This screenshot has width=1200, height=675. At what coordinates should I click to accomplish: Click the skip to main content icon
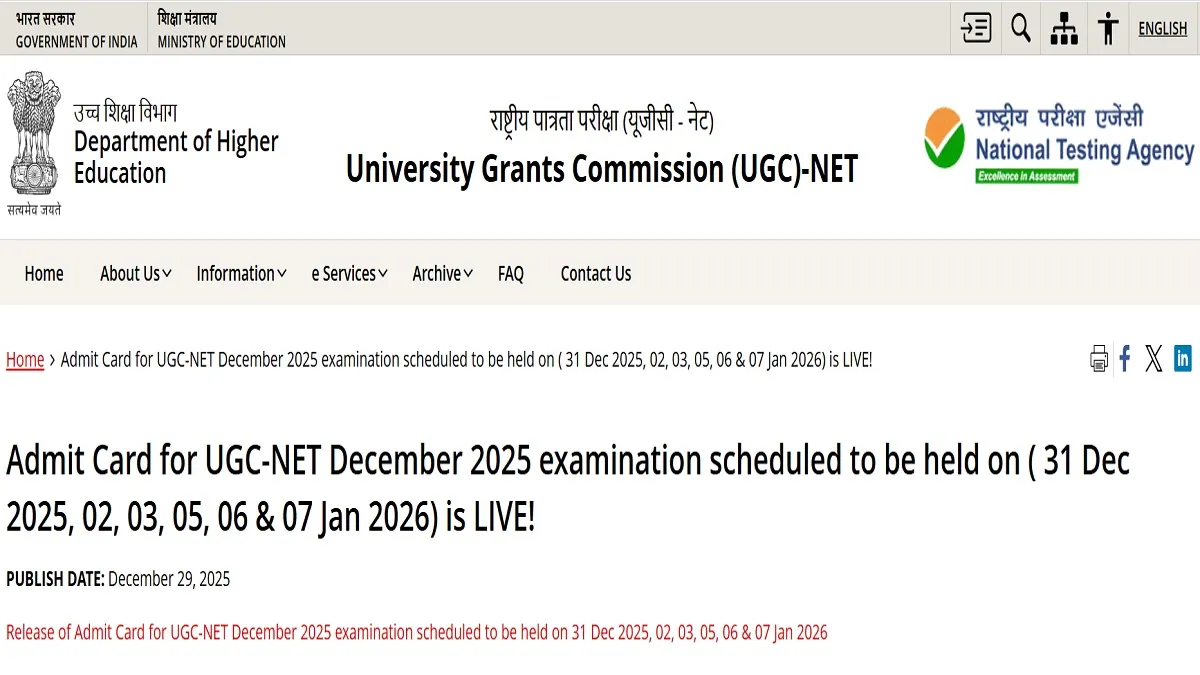click(x=976, y=28)
